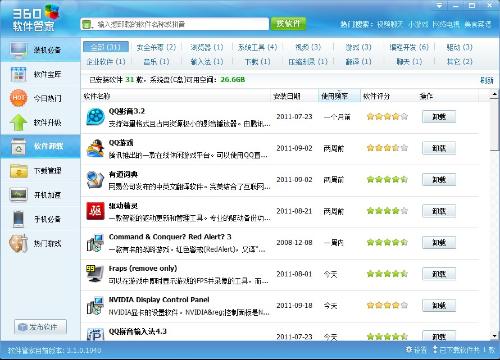
Task: Click the Command & Conquer Red Alert 3 icon
Action: pos(95,243)
